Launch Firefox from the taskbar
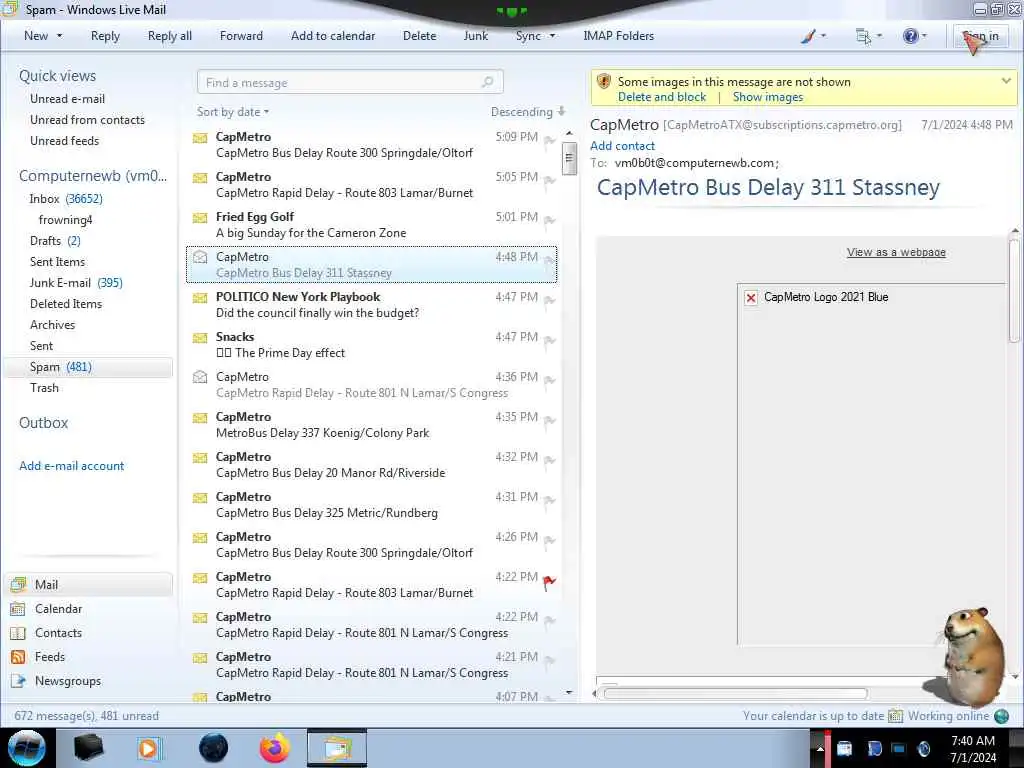 coord(274,748)
